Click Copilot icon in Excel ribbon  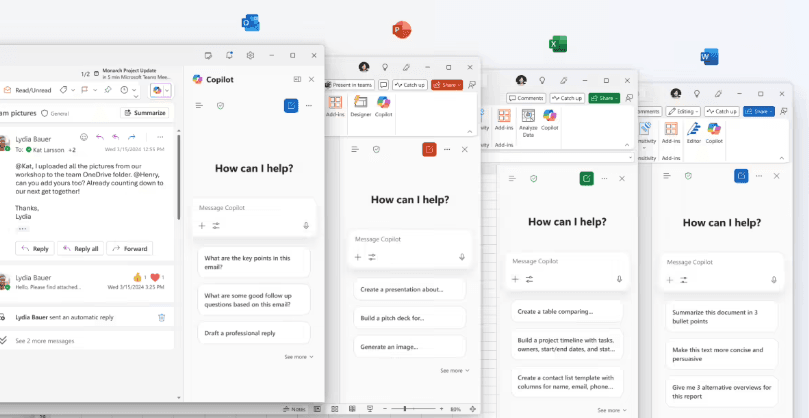pos(550,120)
